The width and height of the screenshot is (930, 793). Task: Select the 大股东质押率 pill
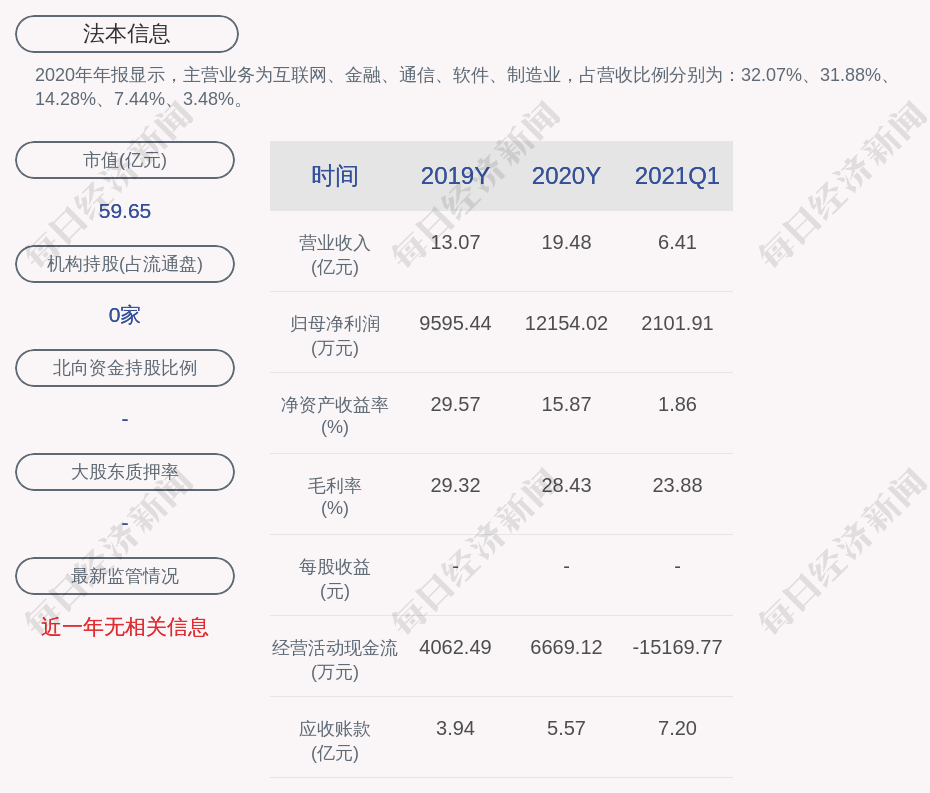coord(125,472)
